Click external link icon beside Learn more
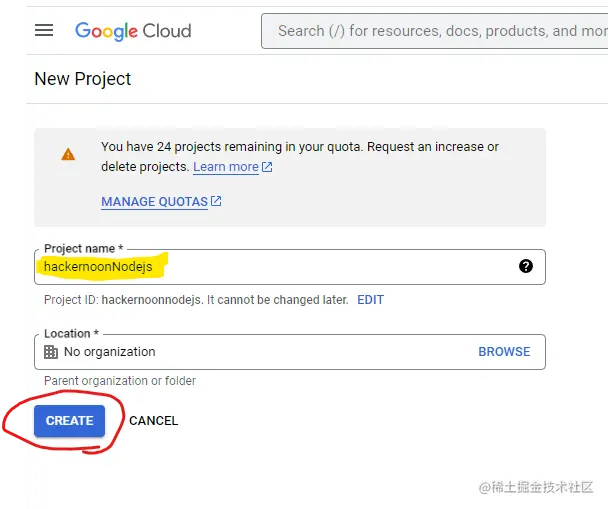Screen dimensions: 608x509 tap(267, 167)
